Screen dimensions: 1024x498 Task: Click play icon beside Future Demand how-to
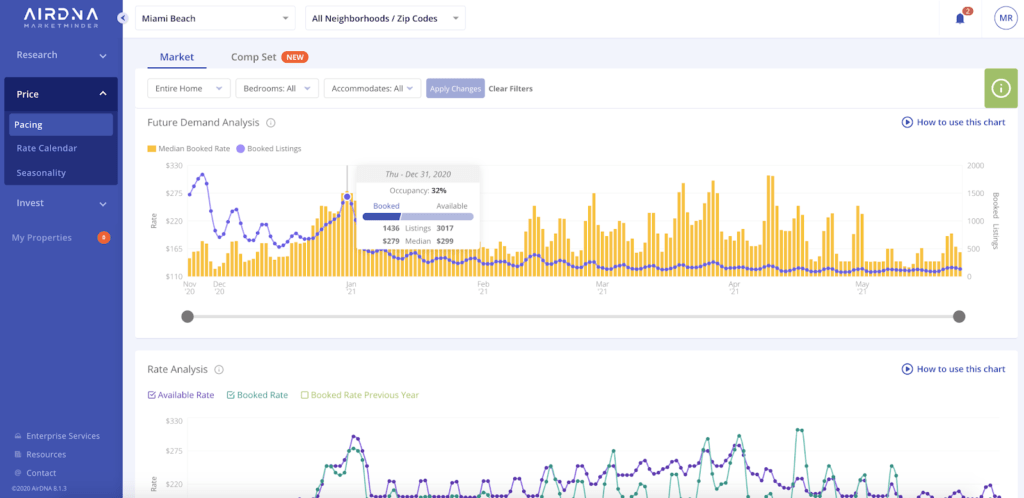(x=907, y=122)
